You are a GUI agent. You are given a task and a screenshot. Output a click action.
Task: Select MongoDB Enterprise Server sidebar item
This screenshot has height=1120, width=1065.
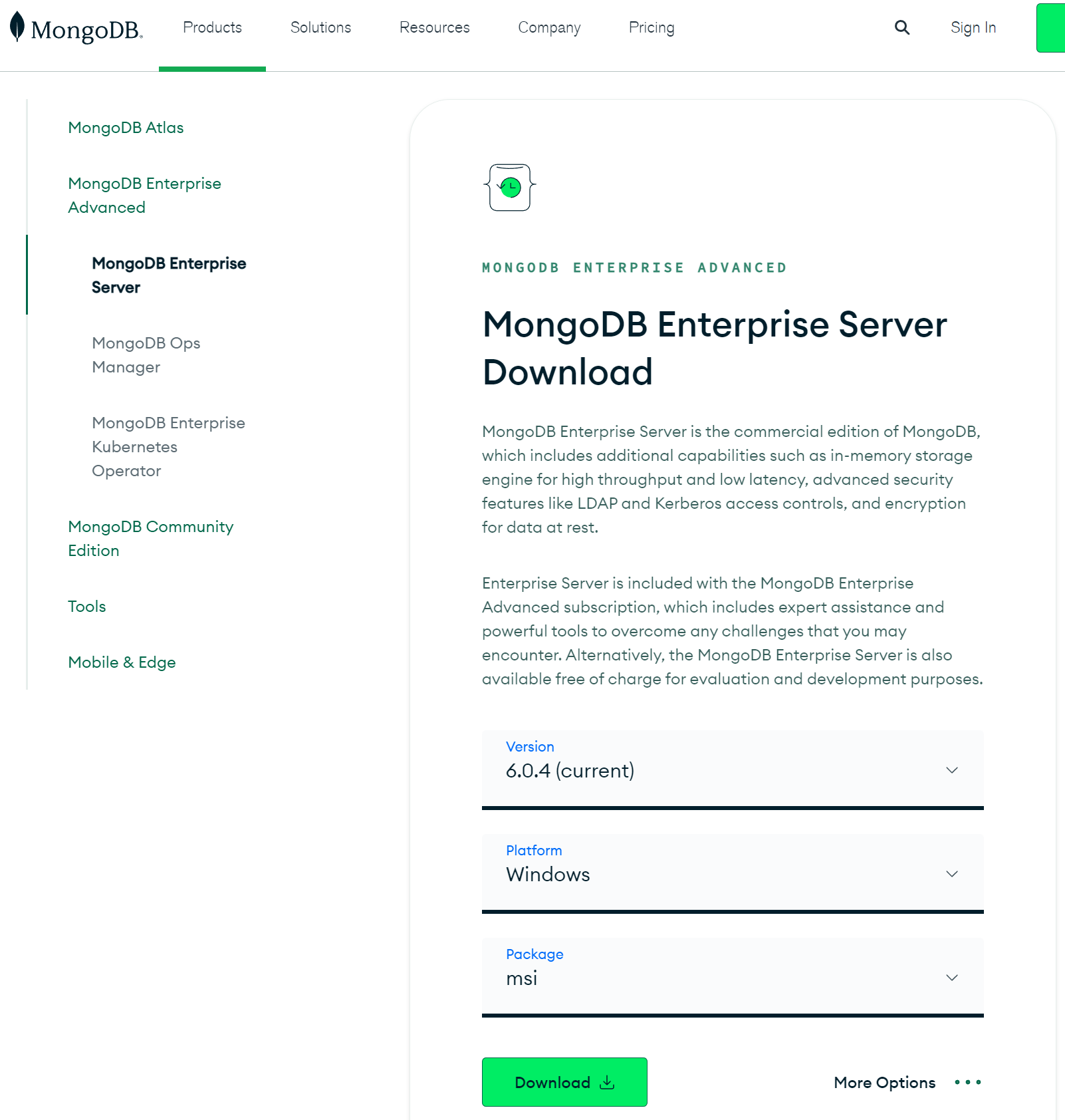pyautogui.click(x=169, y=275)
